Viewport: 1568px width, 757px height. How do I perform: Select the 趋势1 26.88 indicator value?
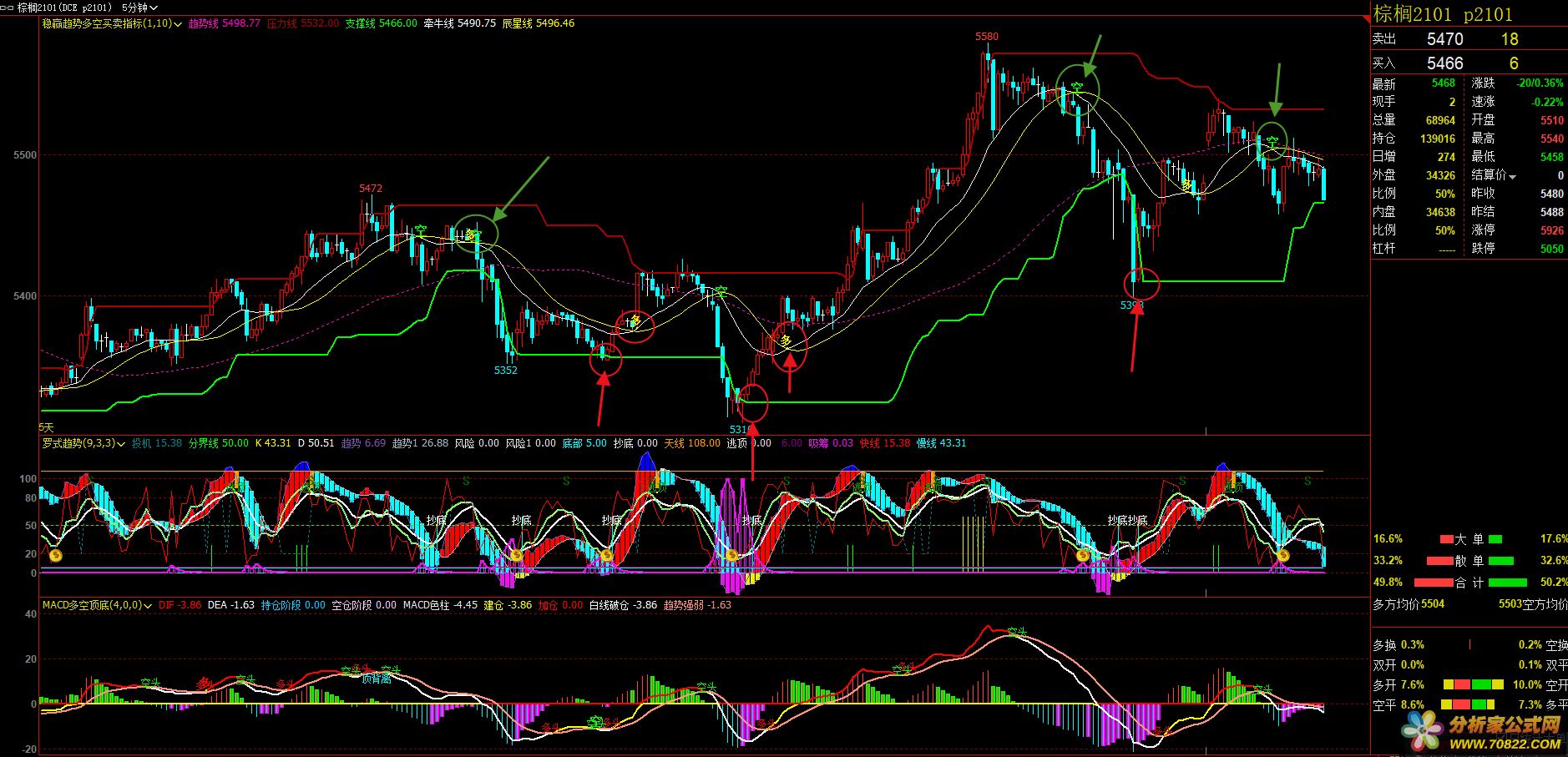(420, 443)
